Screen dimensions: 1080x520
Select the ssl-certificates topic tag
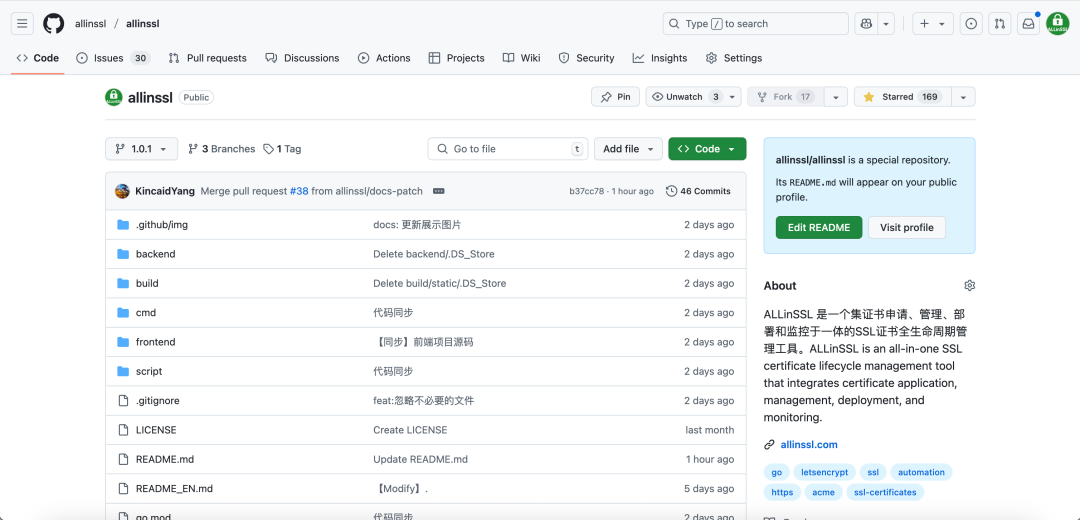(885, 492)
